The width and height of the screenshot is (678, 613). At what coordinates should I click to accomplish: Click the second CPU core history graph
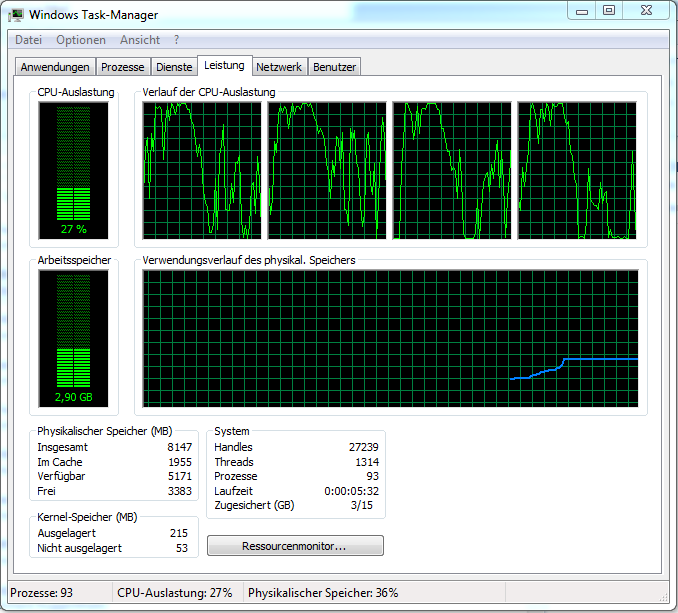pos(327,170)
